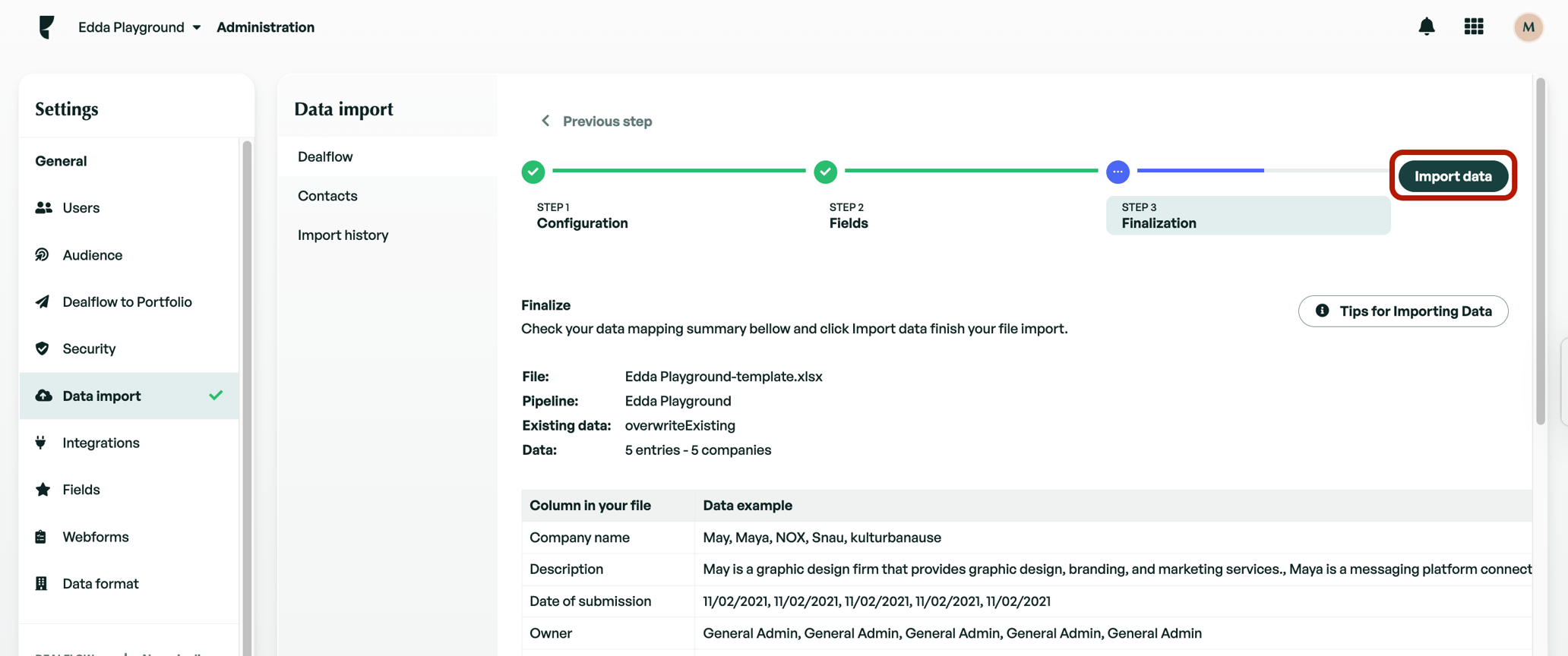1568x656 pixels.
Task: Click the Dealflow to Portfolio paper-plane icon
Action: coord(43,301)
